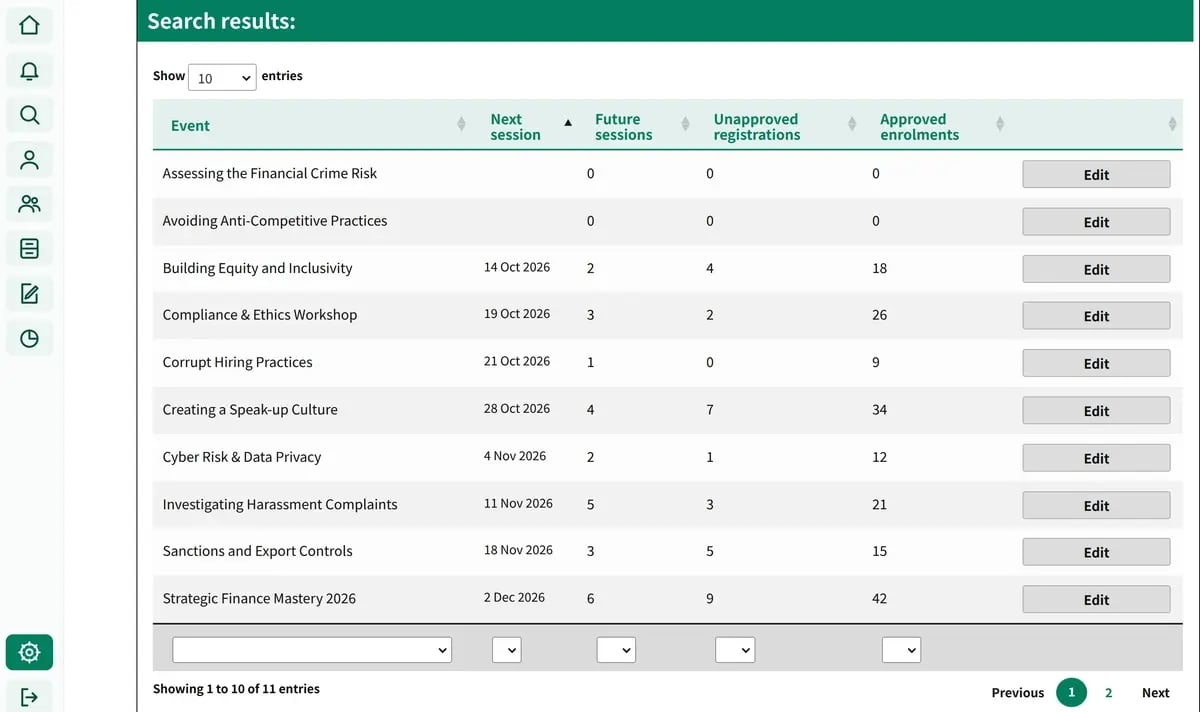
Task: Edit Sanctions and Export Controls event
Action: [1096, 552]
